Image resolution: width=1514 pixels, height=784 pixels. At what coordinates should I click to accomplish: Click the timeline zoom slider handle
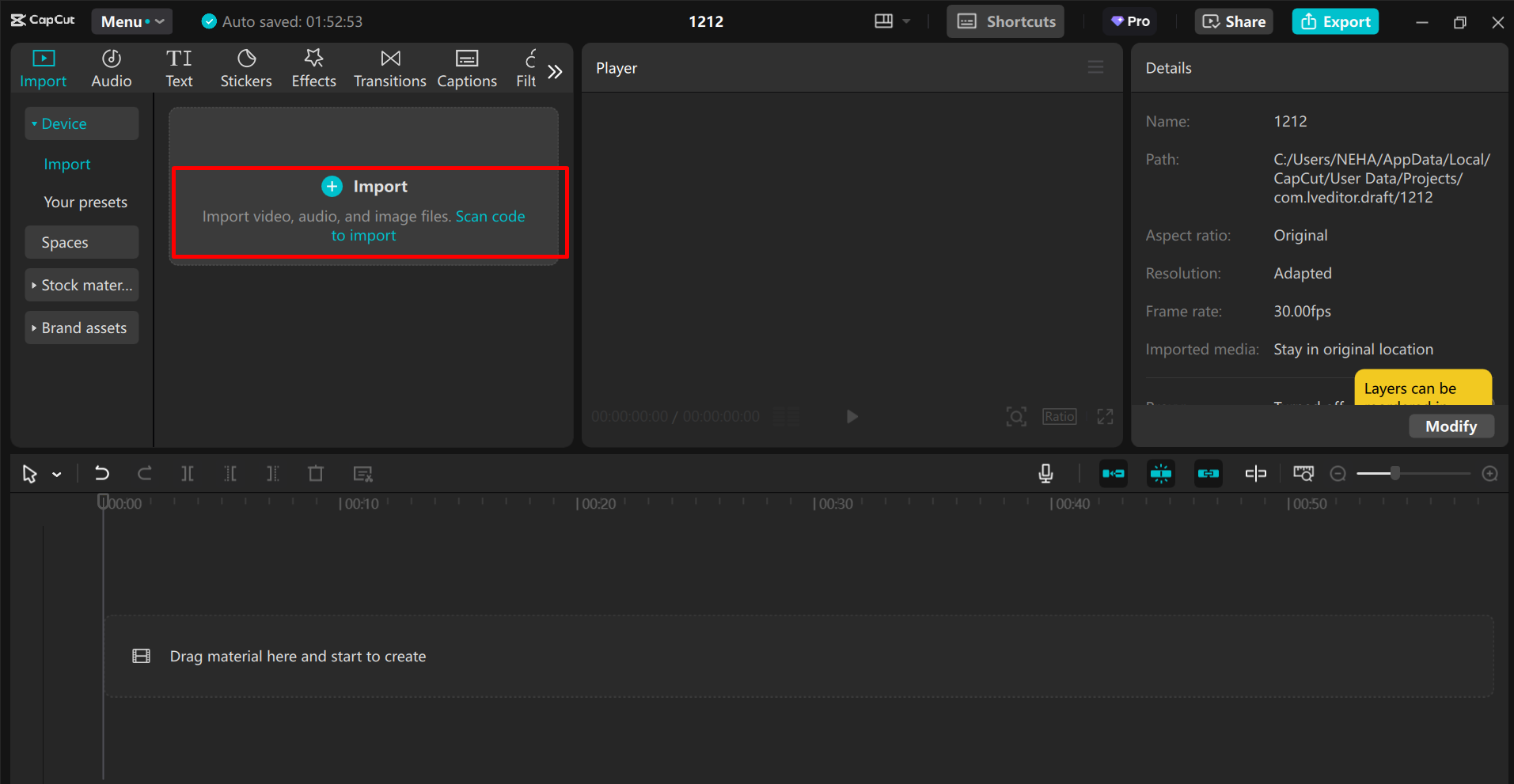pyautogui.click(x=1395, y=473)
